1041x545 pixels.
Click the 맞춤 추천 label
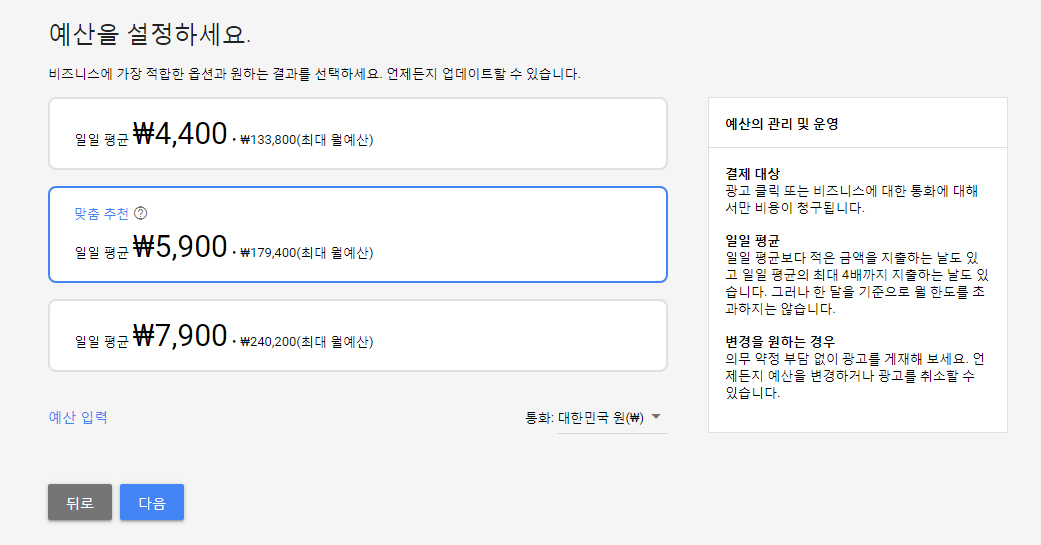(x=101, y=213)
